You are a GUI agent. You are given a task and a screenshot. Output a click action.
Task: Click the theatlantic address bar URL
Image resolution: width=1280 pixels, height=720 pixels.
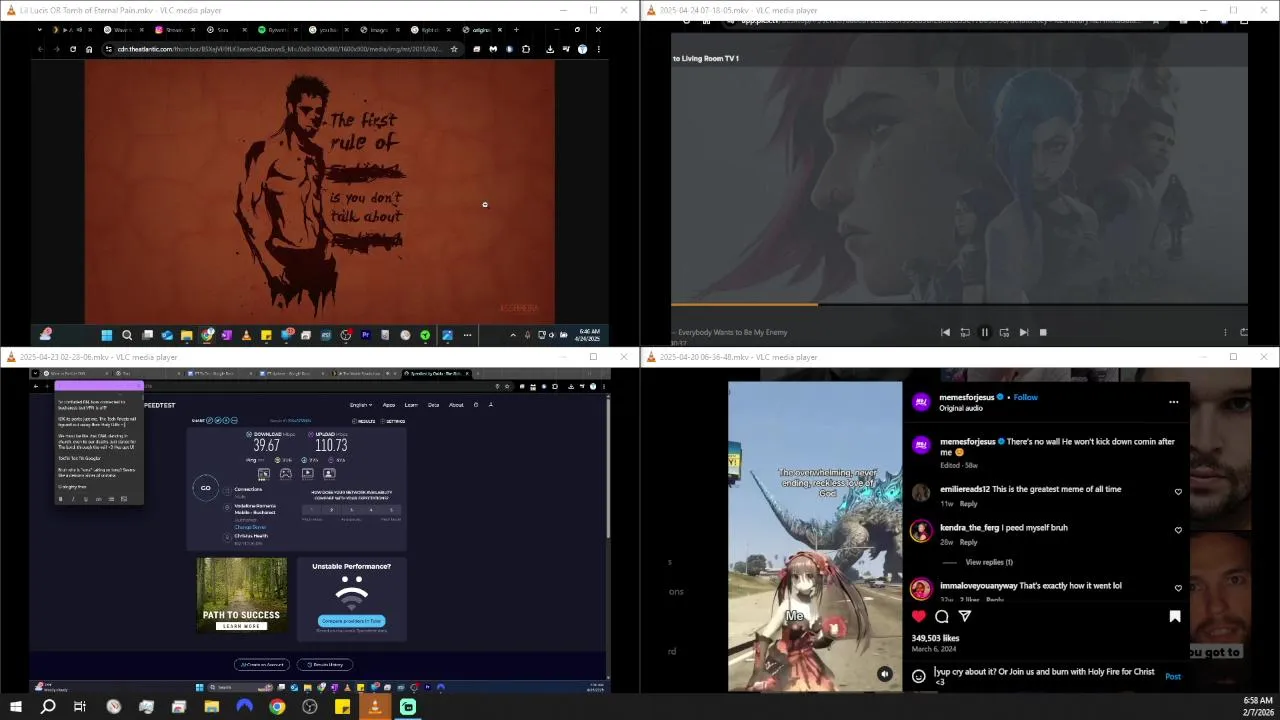[278, 49]
